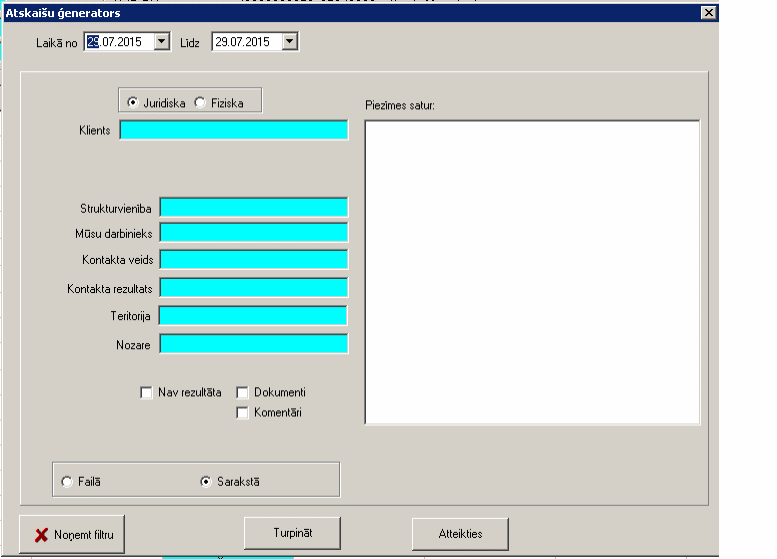Focus the Teritorija field

coord(253,315)
